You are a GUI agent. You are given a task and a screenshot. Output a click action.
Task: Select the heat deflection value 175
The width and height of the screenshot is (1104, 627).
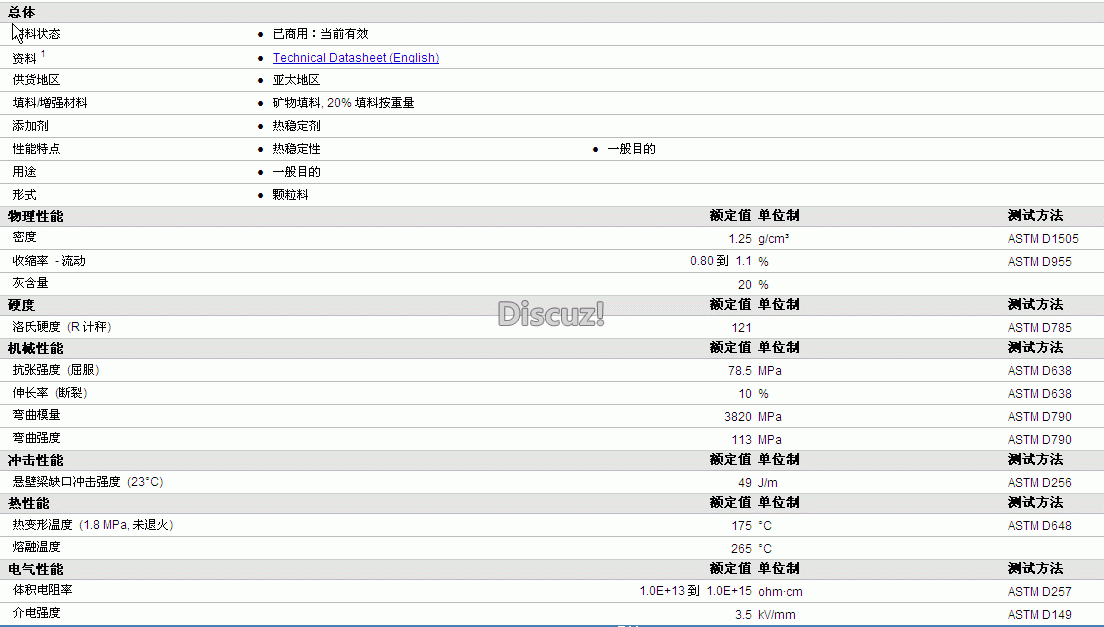click(x=741, y=526)
